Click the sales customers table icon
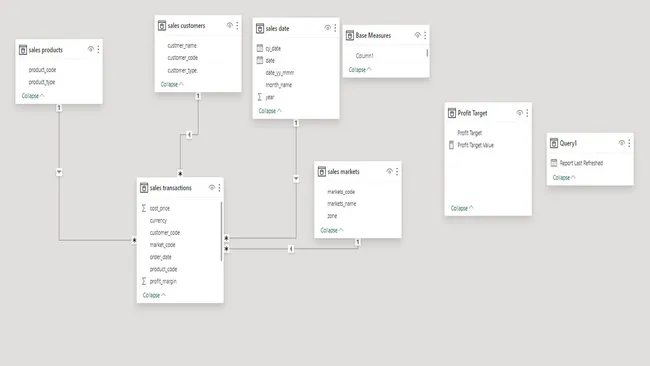The image size is (650, 366). point(162,26)
